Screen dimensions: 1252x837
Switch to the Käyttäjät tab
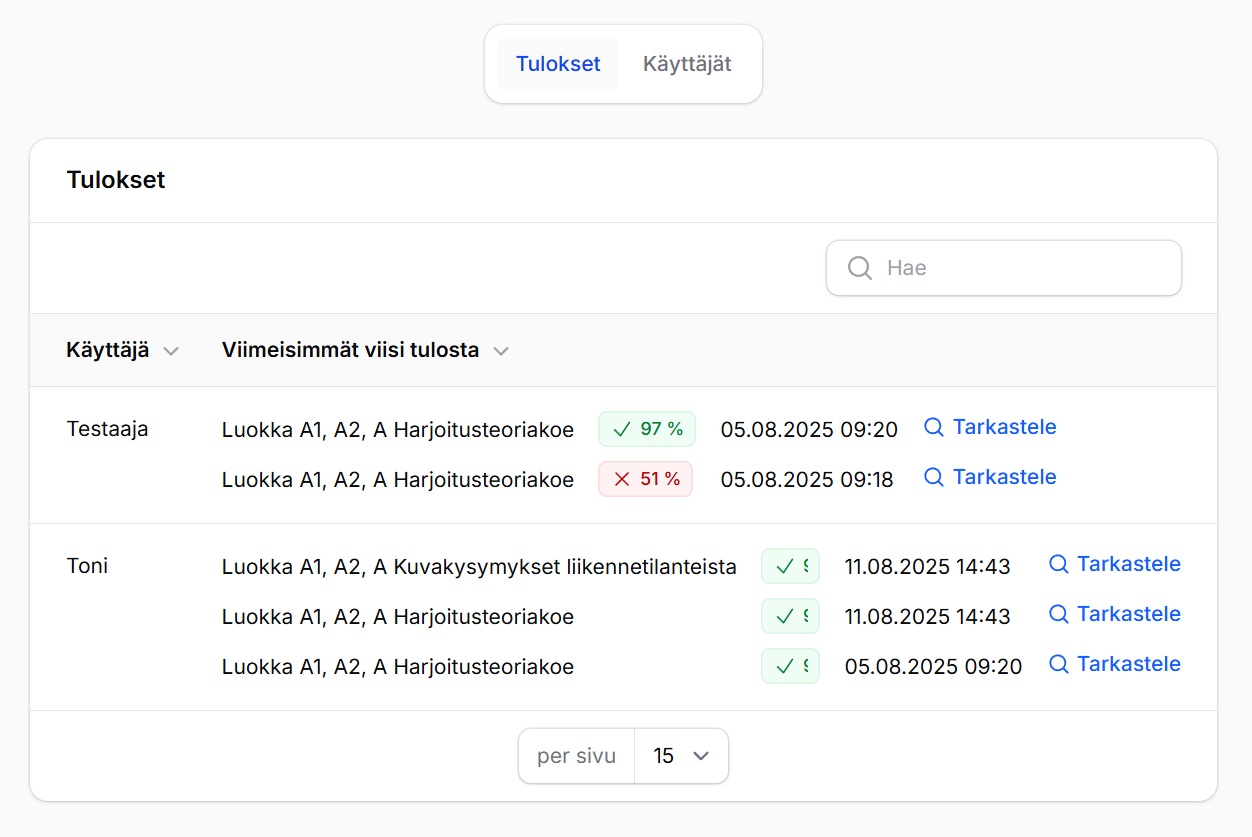pos(687,64)
